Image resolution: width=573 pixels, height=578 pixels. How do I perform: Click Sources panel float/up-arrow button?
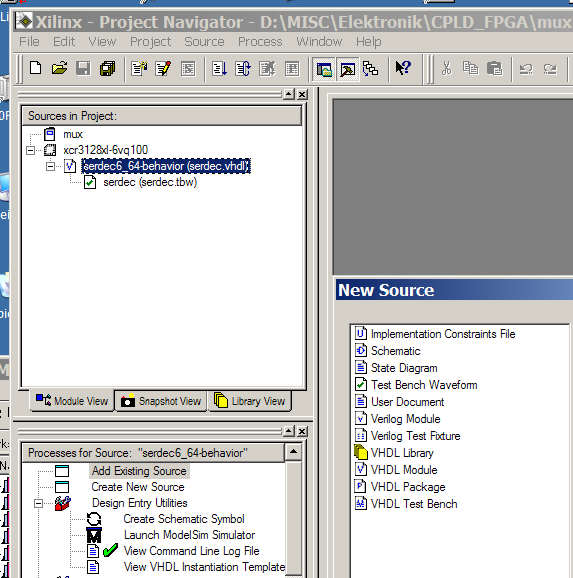tap(289, 95)
